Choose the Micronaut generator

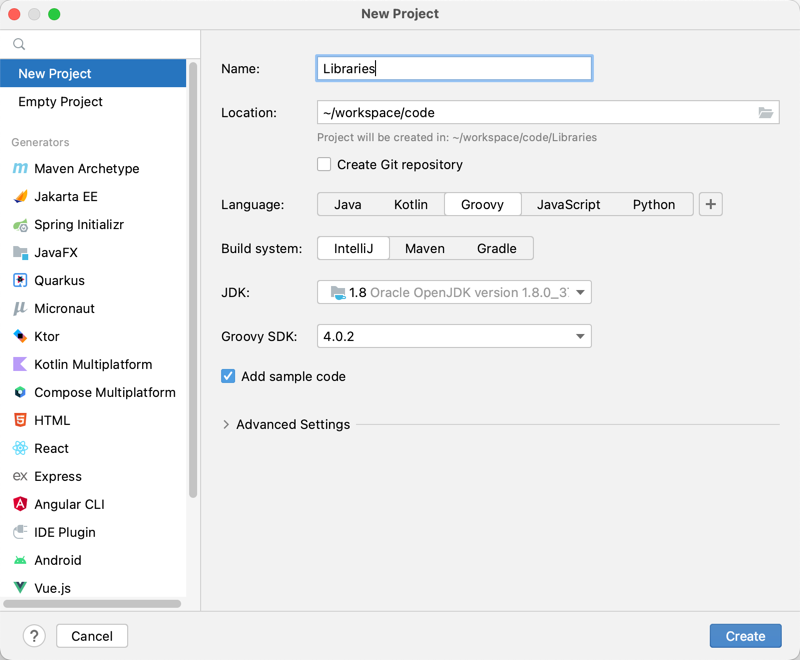pyautogui.click(x=93, y=309)
